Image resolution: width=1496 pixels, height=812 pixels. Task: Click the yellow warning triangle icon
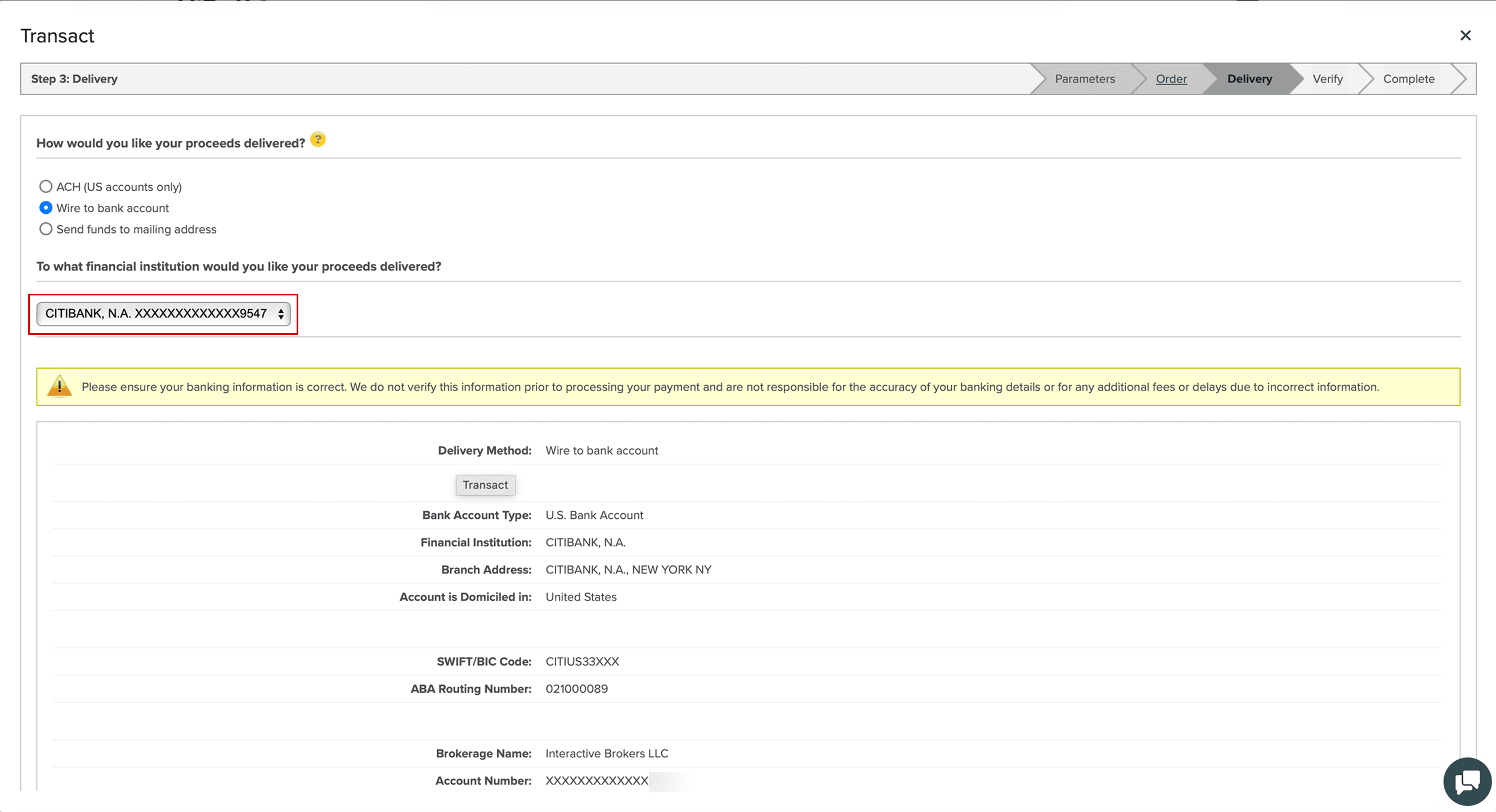(x=59, y=386)
